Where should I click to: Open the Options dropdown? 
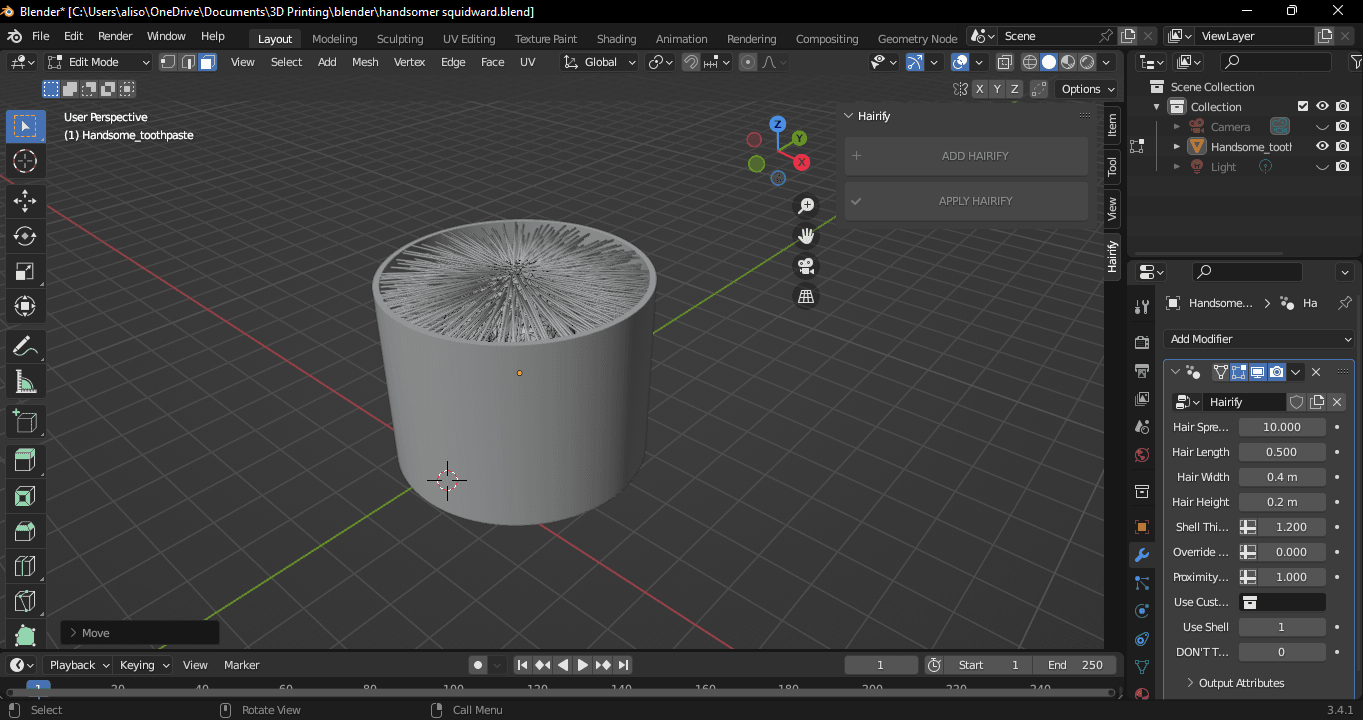1087,89
